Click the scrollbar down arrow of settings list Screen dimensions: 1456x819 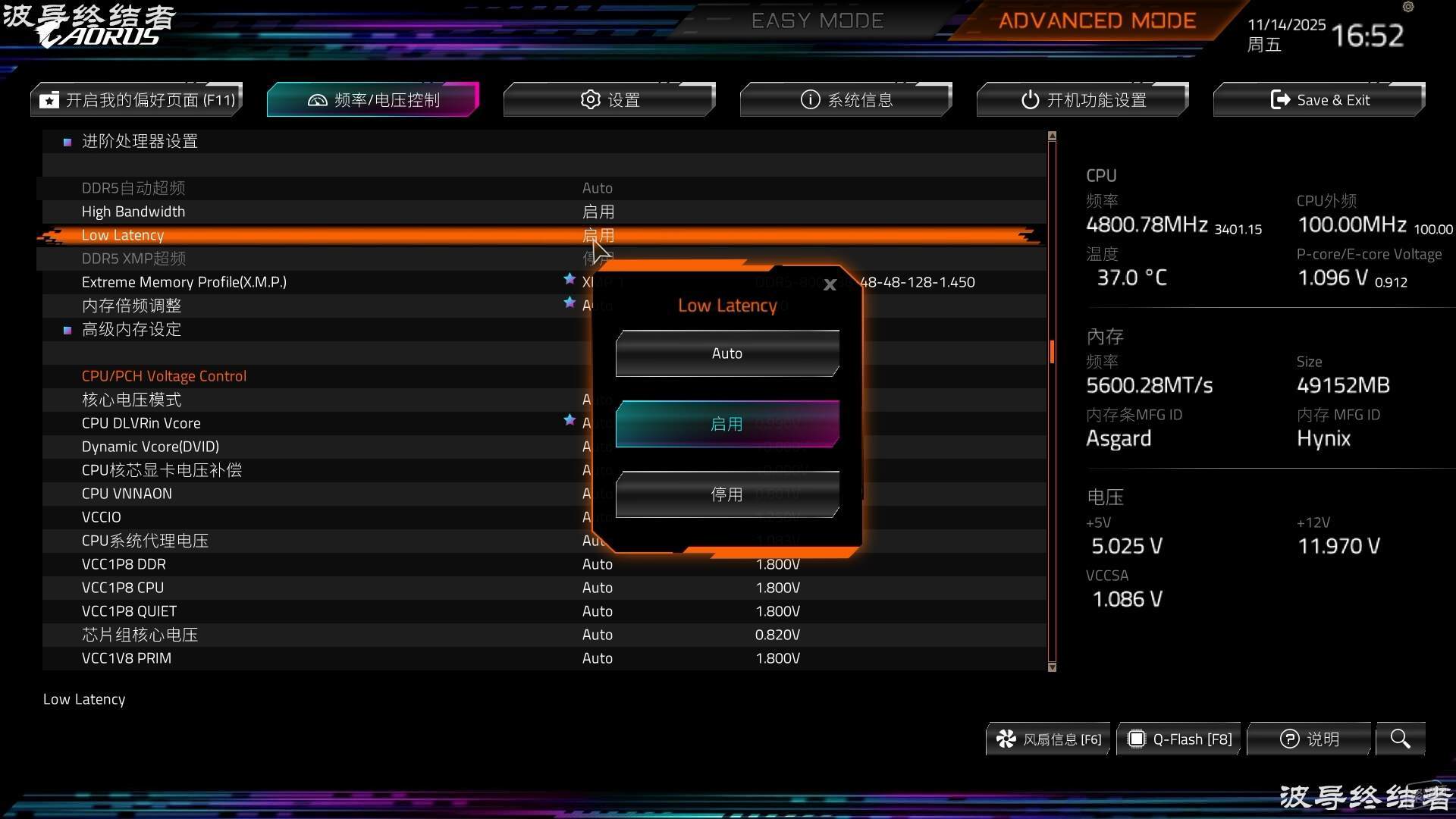click(1052, 667)
